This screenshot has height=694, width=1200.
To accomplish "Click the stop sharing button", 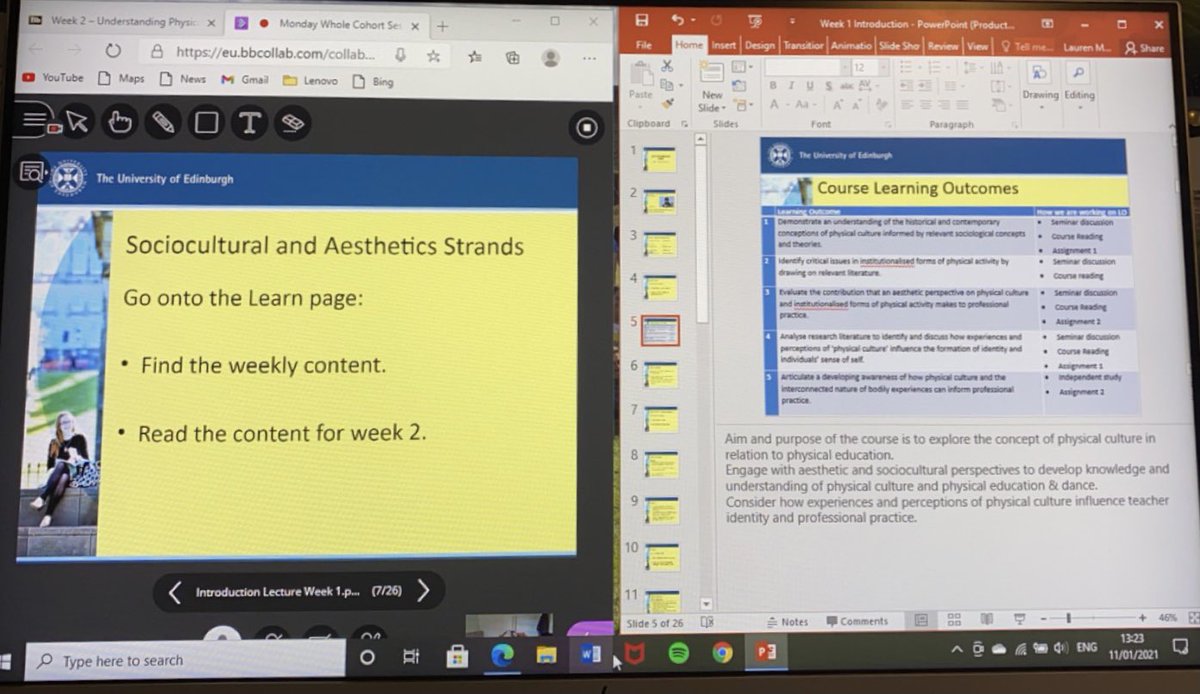I will click(586, 127).
